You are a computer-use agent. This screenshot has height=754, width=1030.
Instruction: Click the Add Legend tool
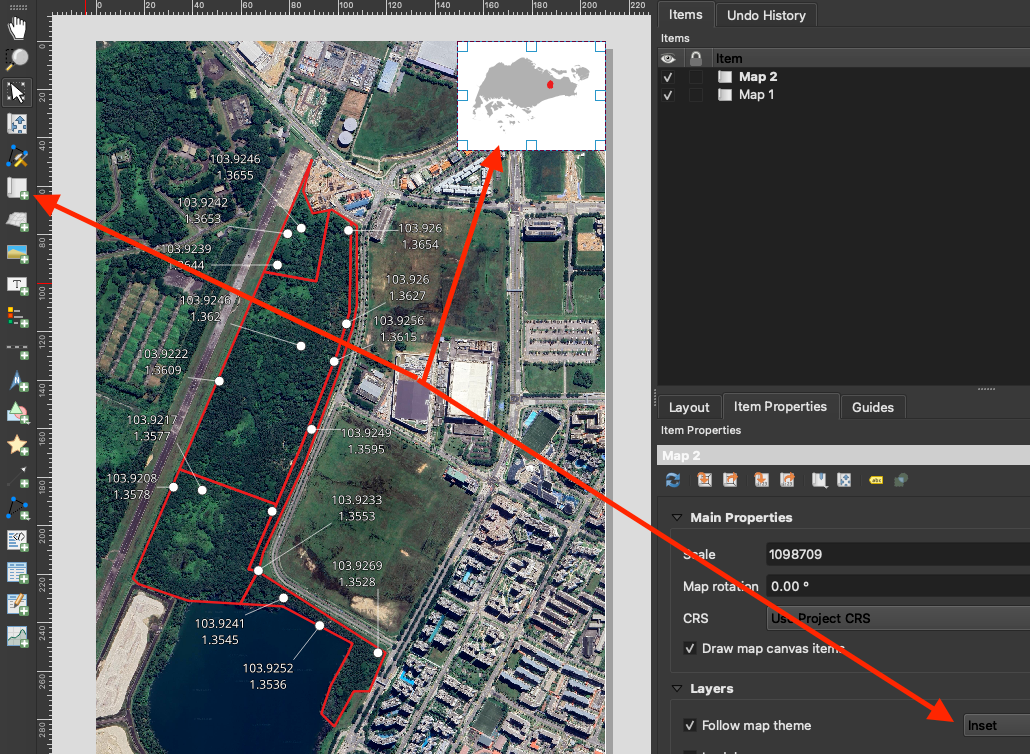pyautogui.click(x=17, y=316)
